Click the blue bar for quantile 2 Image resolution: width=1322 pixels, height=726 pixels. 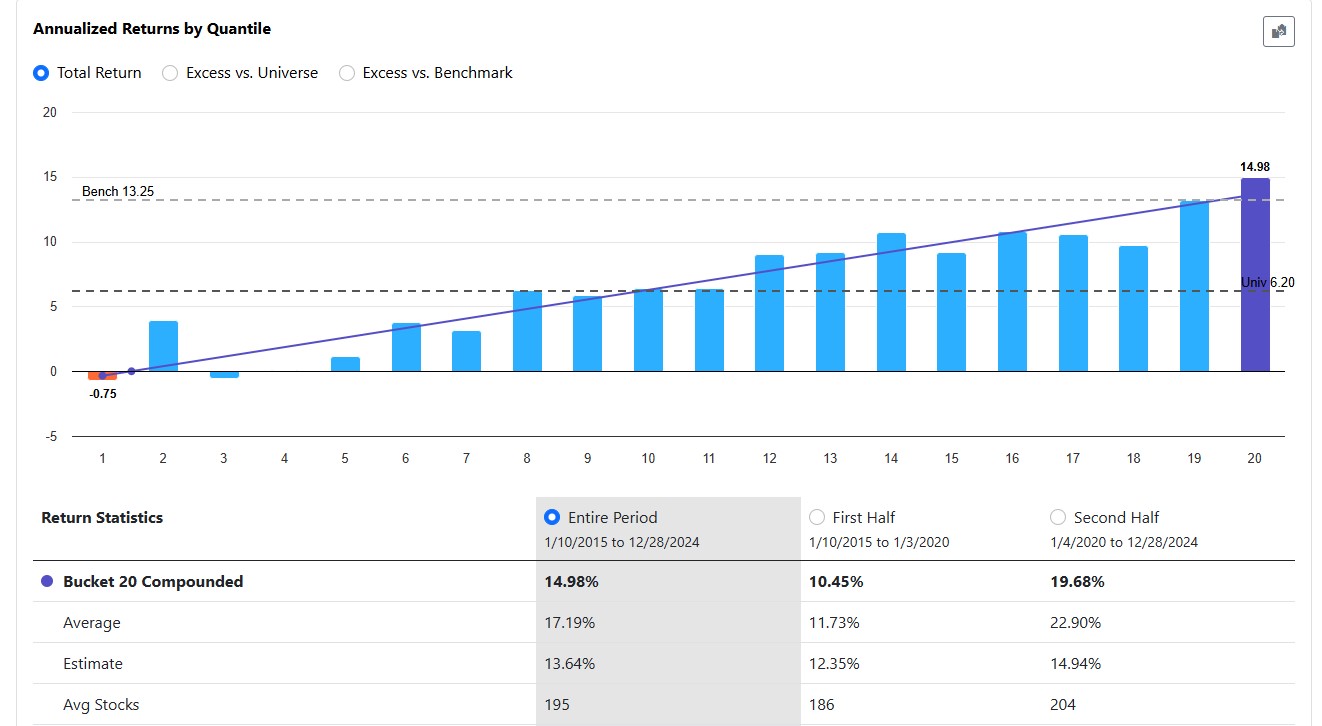[x=163, y=346]
